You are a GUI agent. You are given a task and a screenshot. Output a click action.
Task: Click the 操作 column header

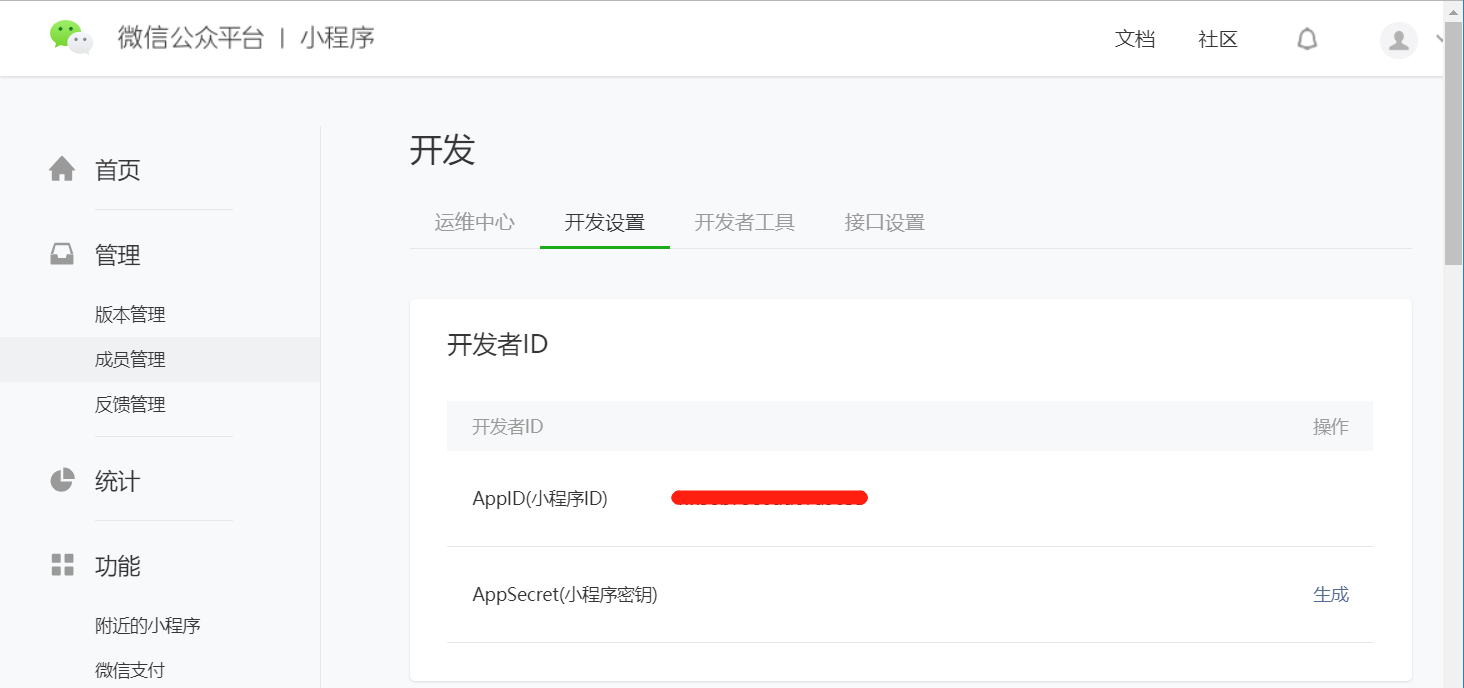(1331, 427)
